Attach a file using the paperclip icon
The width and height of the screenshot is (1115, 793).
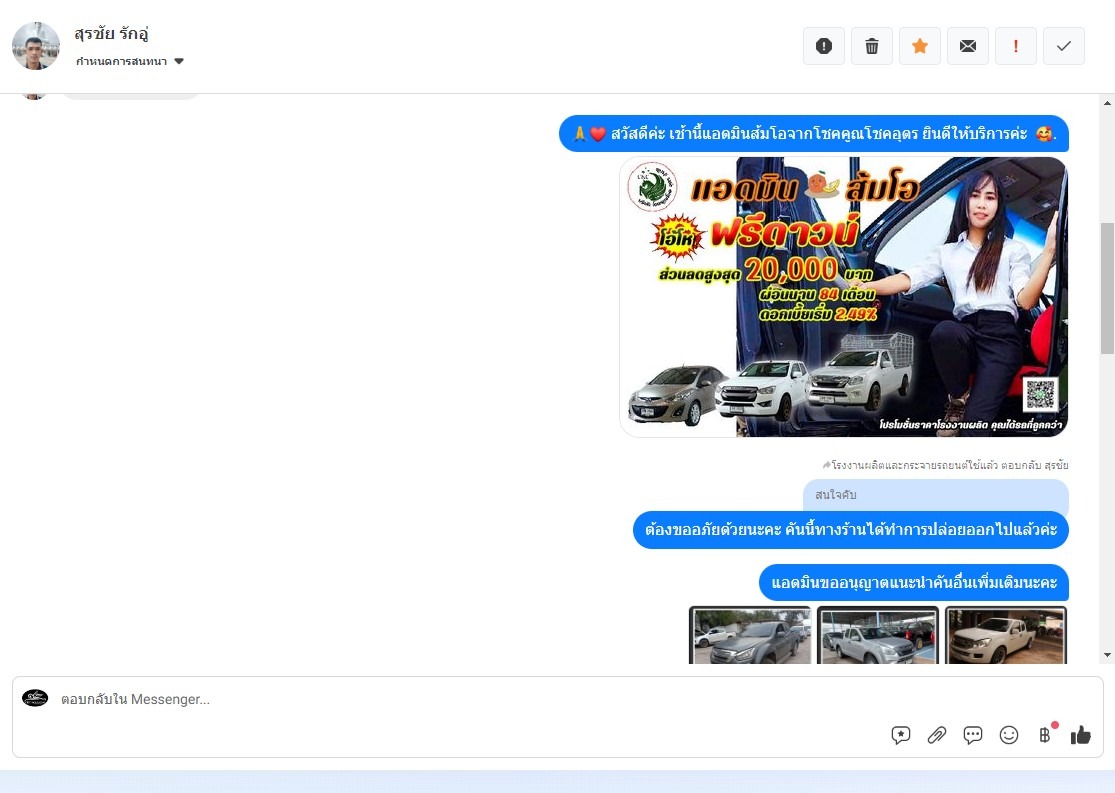coord(937,735)
